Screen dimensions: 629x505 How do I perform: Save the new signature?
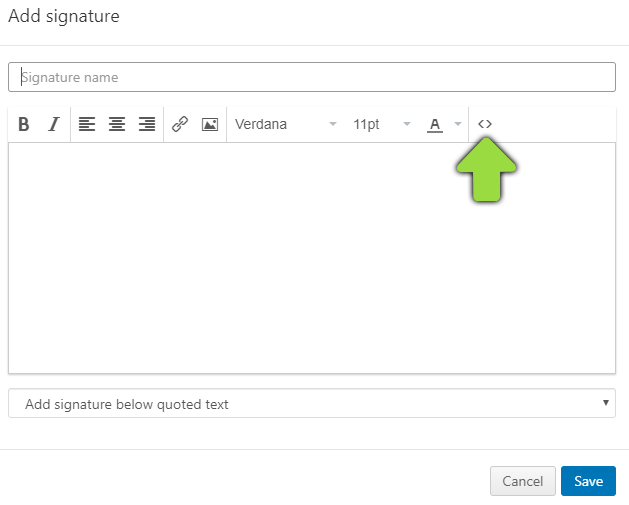[588, 481]
